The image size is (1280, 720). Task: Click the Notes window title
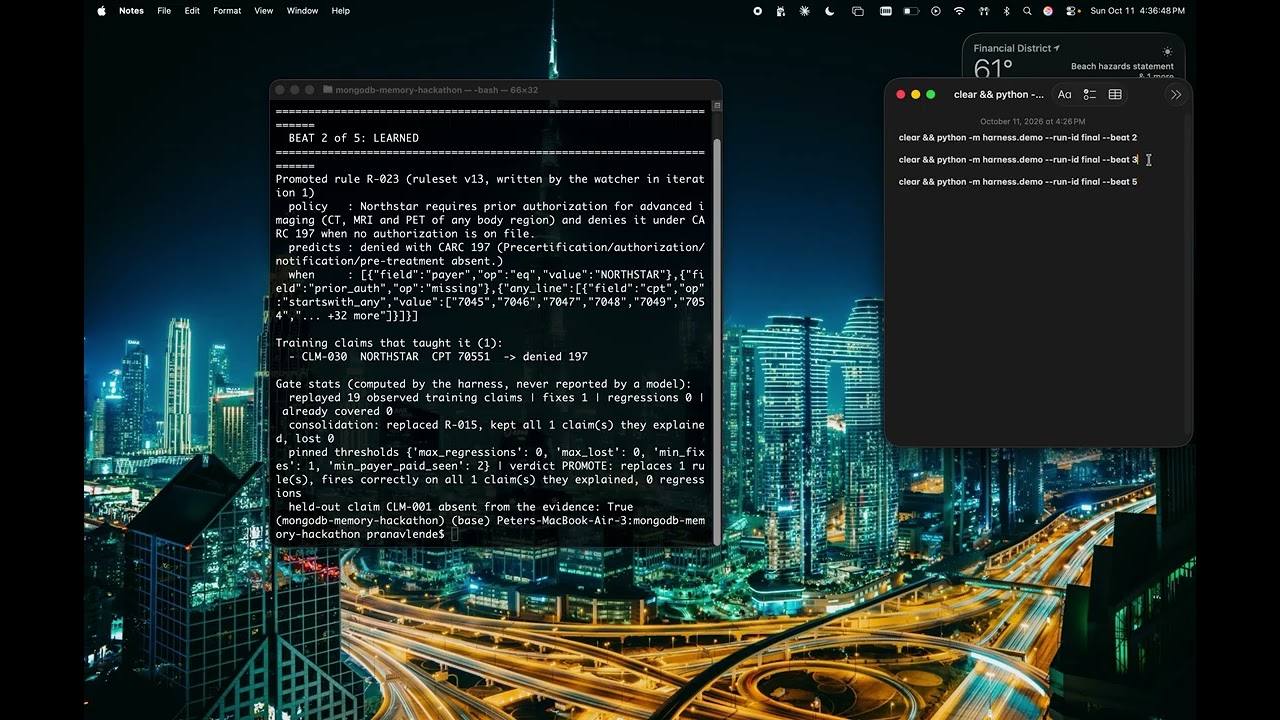point(999,94)
